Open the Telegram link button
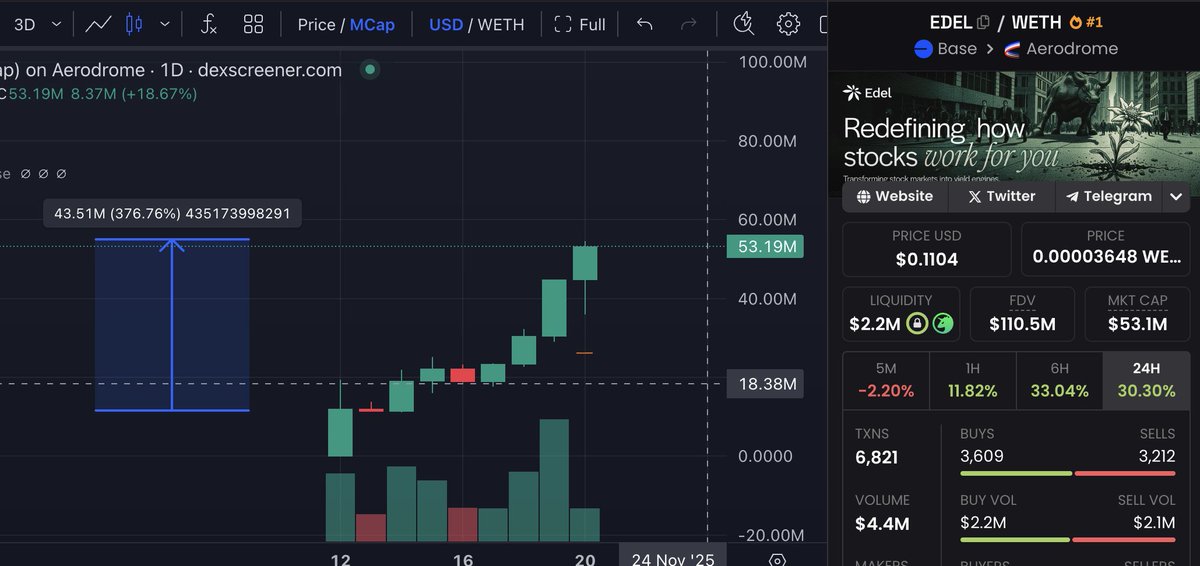The width and height of the screenshot is (1200, 566). (x=1109, y=196)
